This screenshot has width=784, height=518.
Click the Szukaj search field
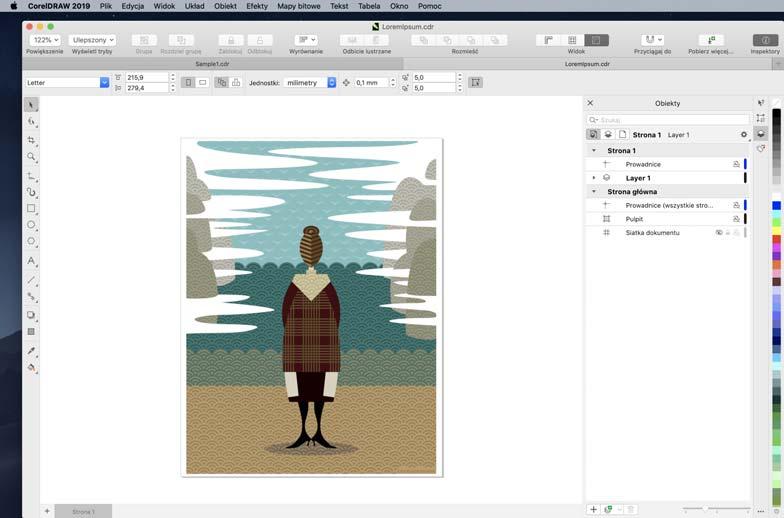(668, 120)
